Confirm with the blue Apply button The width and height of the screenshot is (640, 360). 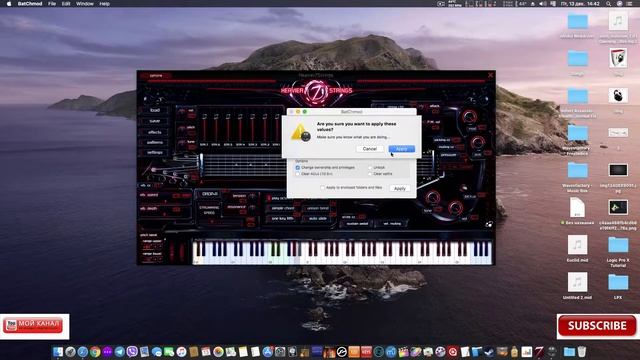pyautogui.click(x=402, y=149)
